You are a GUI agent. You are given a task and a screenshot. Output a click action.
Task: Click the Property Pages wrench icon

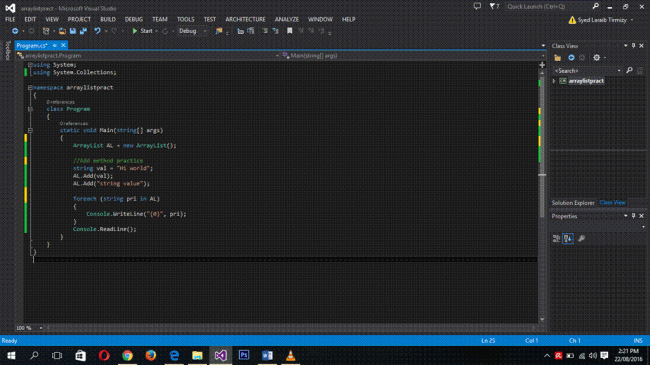point(581,238)
